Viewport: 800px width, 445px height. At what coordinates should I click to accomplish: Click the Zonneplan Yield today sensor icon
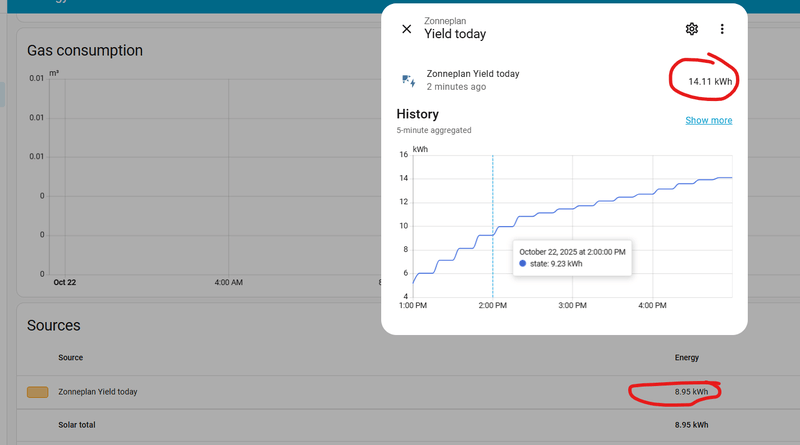pos(407,80)
